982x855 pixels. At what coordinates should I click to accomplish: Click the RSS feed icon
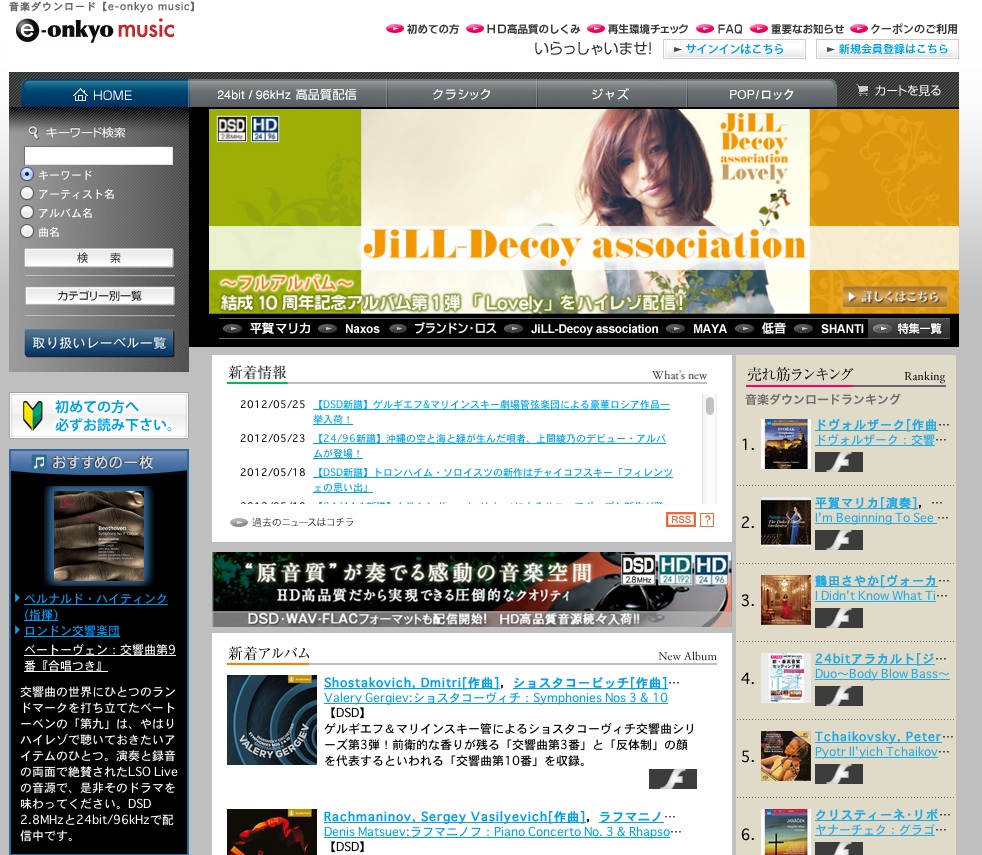(x=680, y=520)
